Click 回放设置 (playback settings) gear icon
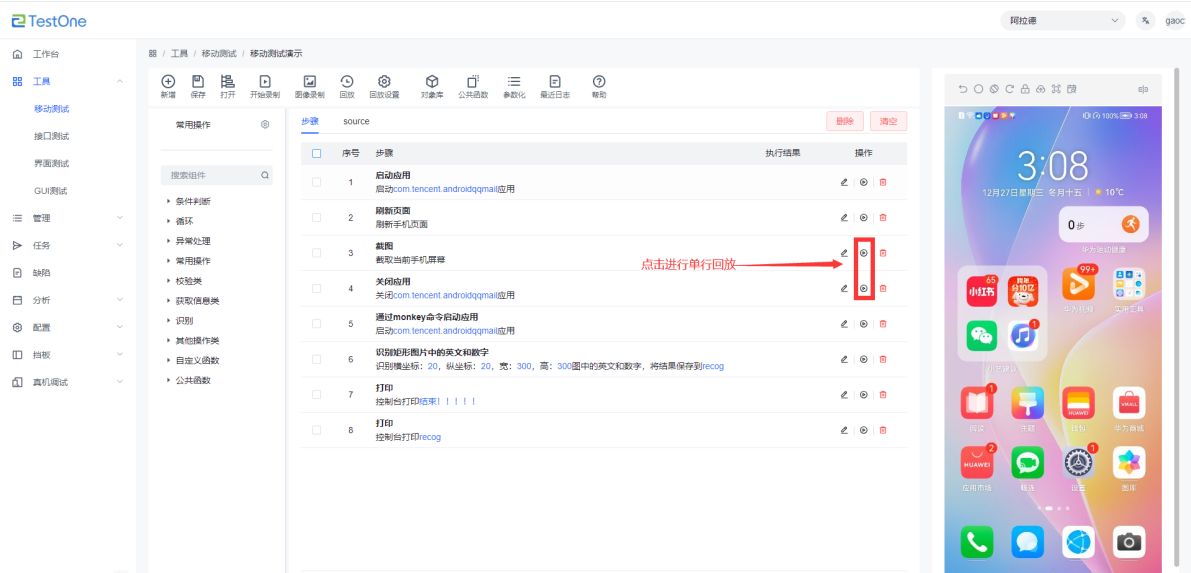 (x=384, y=86)
